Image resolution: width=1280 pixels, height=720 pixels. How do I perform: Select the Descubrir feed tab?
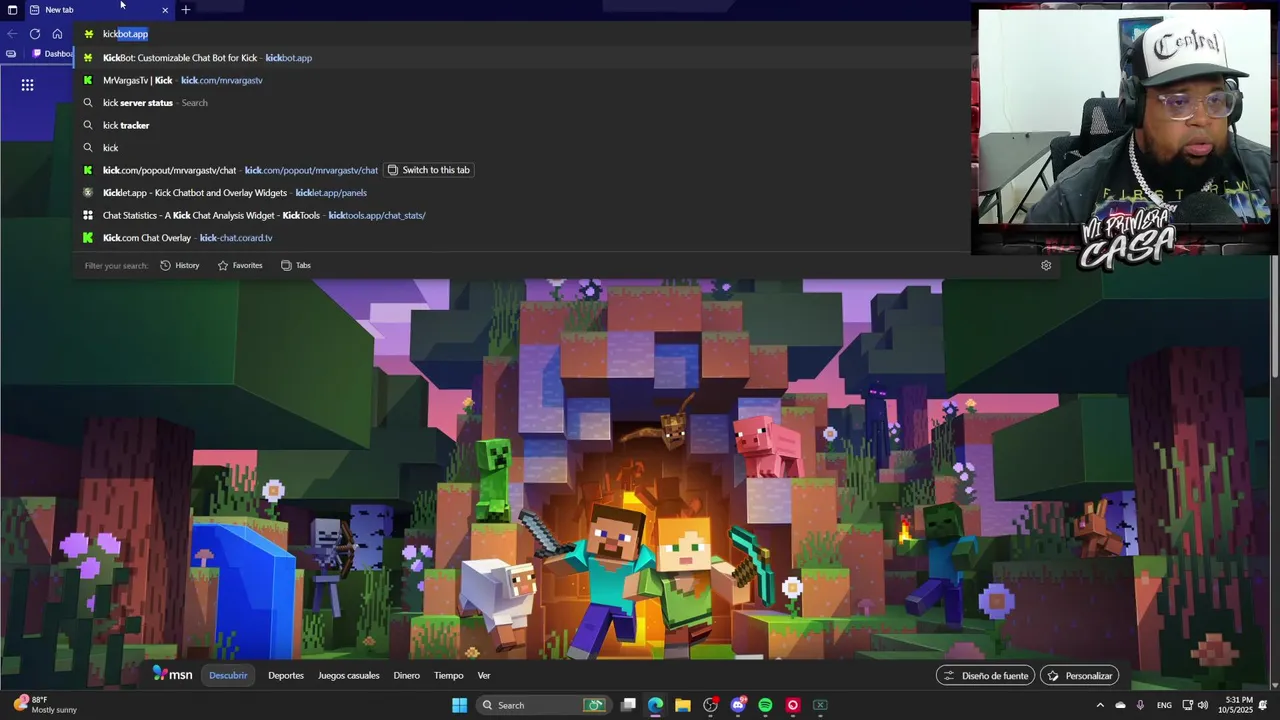click(x=228, y=676)
